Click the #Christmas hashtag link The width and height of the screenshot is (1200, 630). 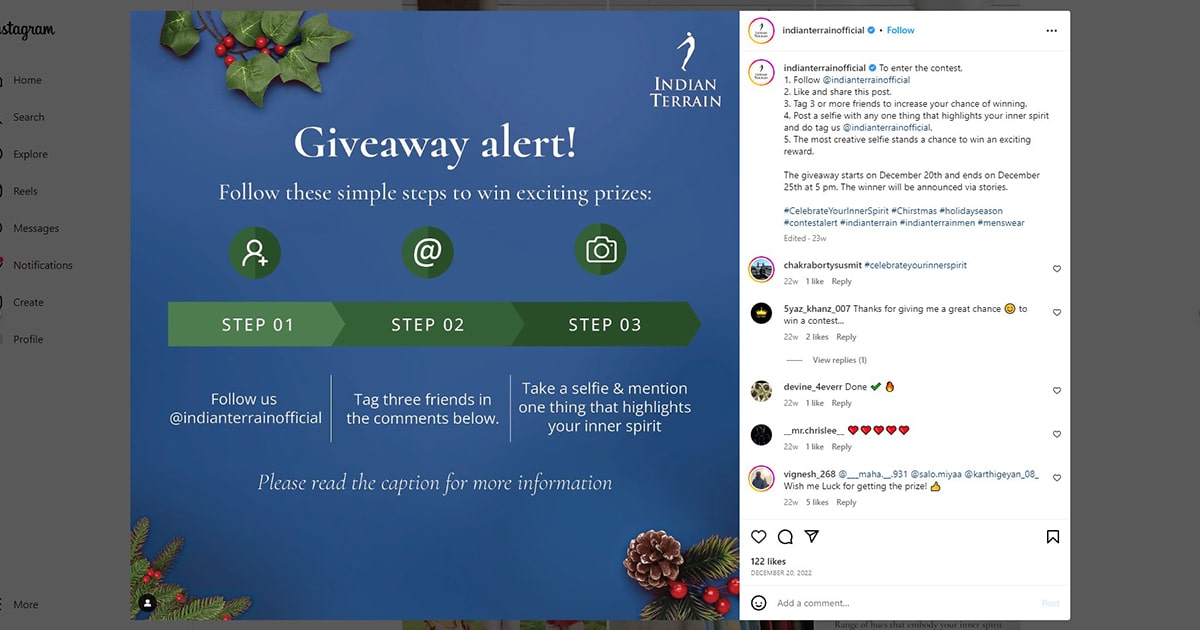click(x=914, y=211)
